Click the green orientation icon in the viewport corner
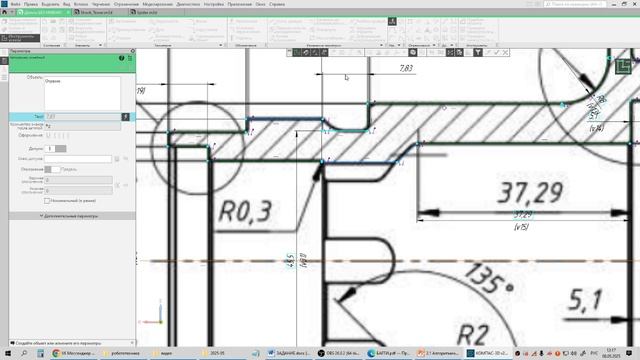The image size is (640, 360). click(x=623, y=67)
